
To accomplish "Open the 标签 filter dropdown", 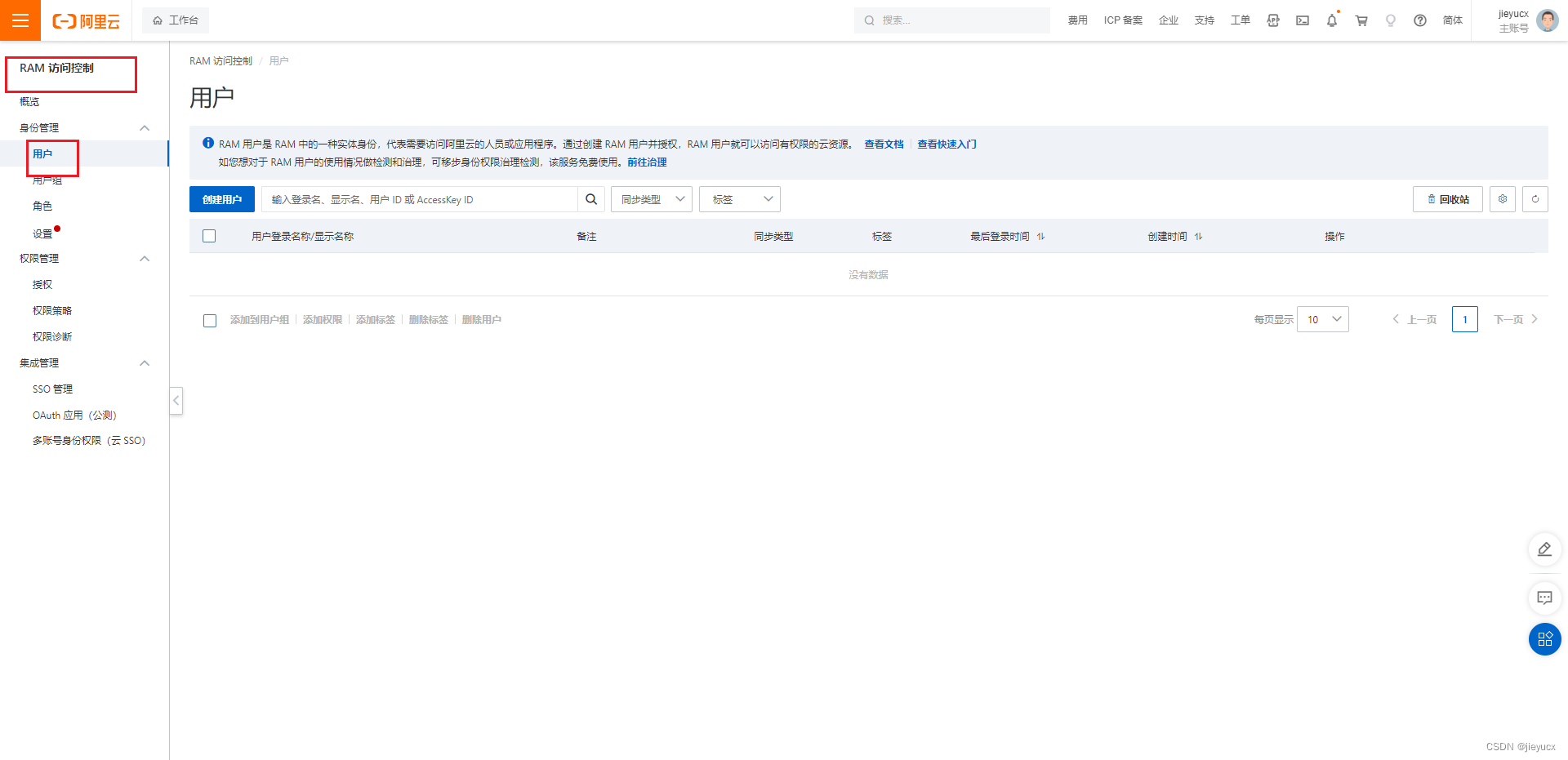I will tap(740, 199).
